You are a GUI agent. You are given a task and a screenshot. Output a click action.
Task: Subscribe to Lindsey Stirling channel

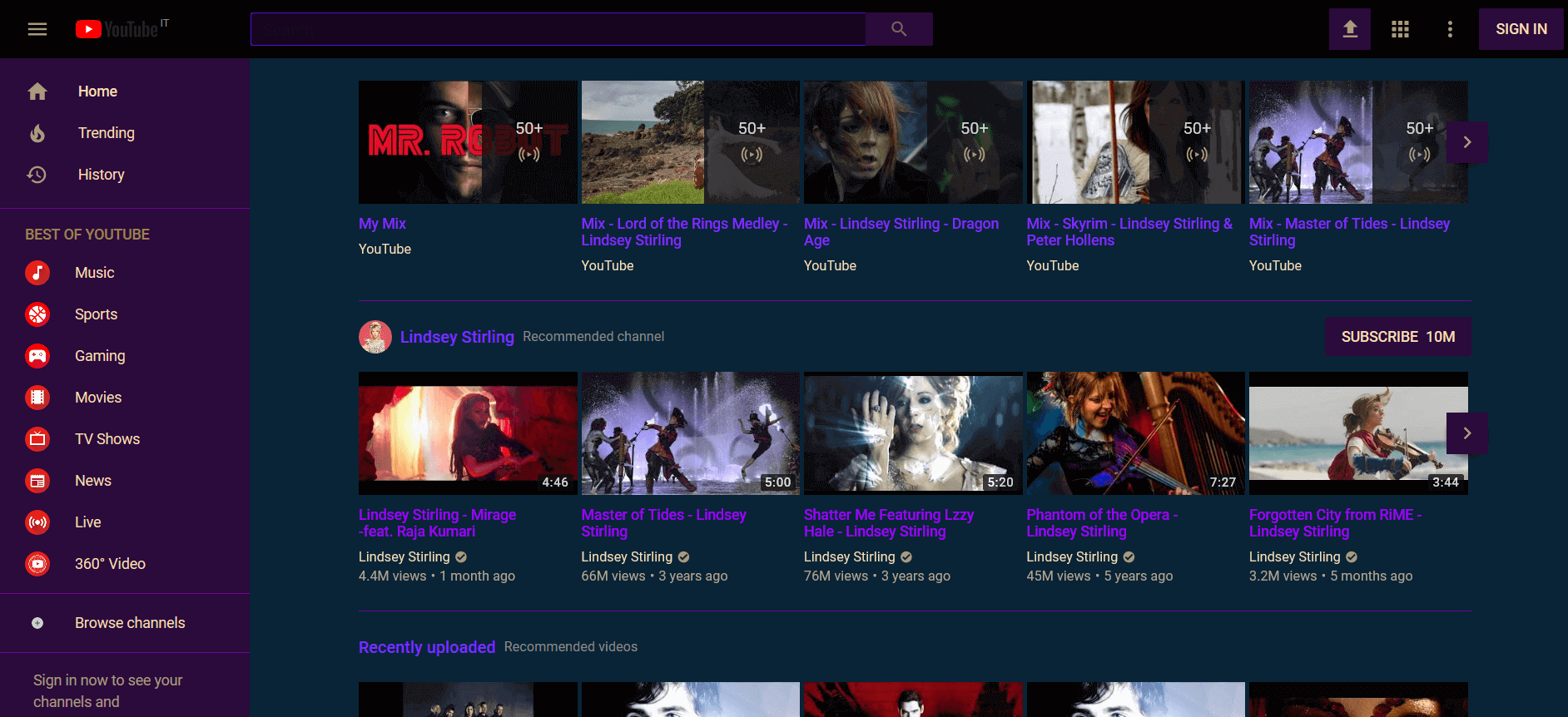tap(1397, 337)
